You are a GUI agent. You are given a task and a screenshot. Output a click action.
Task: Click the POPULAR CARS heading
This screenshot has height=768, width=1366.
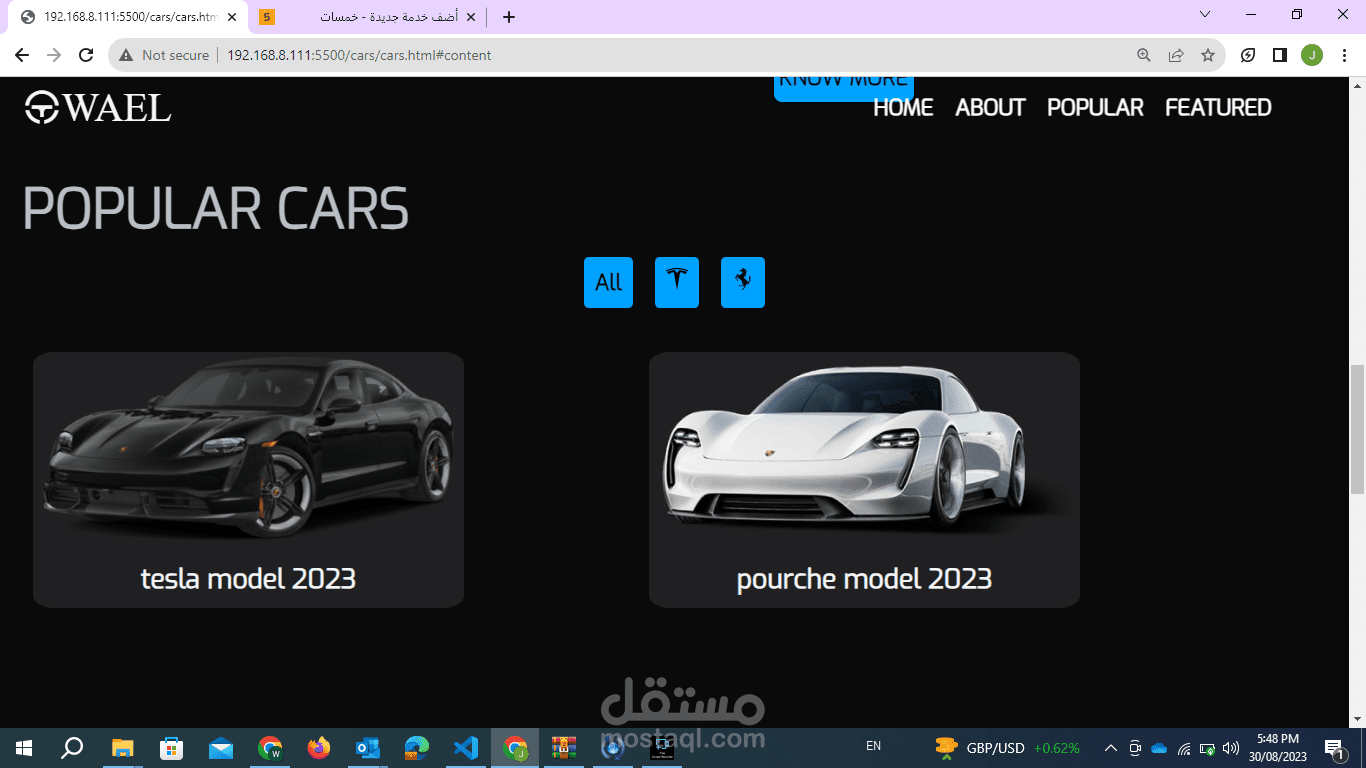click(215, 208)
